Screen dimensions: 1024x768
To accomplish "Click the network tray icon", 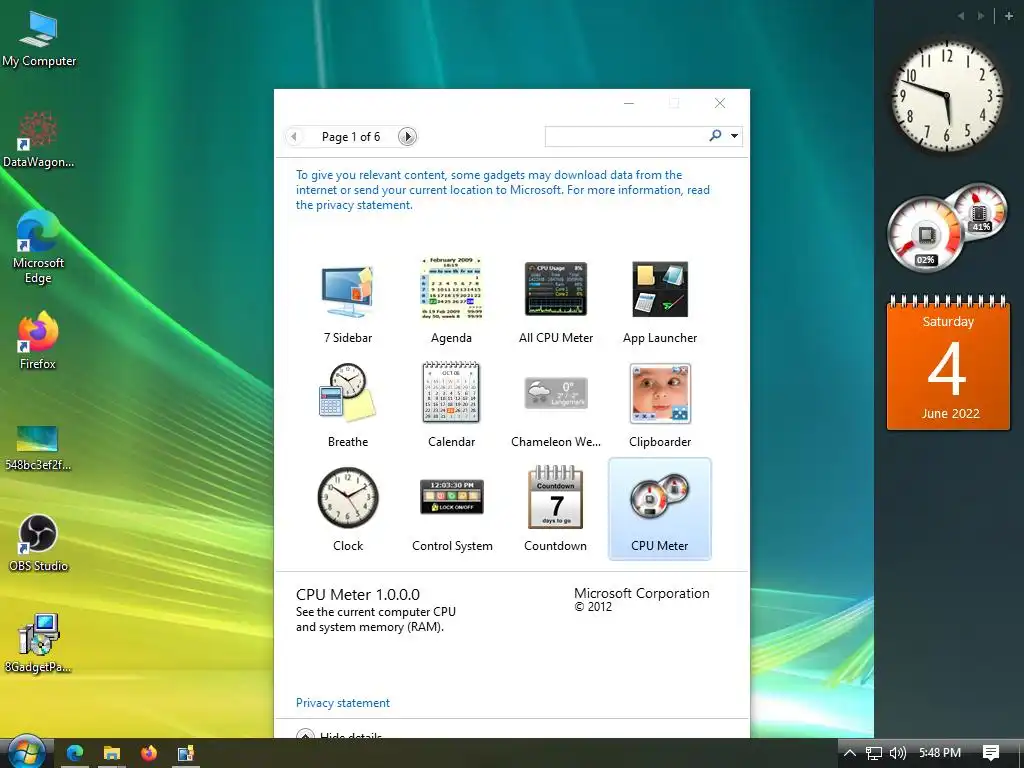I will tap(874, 753).
